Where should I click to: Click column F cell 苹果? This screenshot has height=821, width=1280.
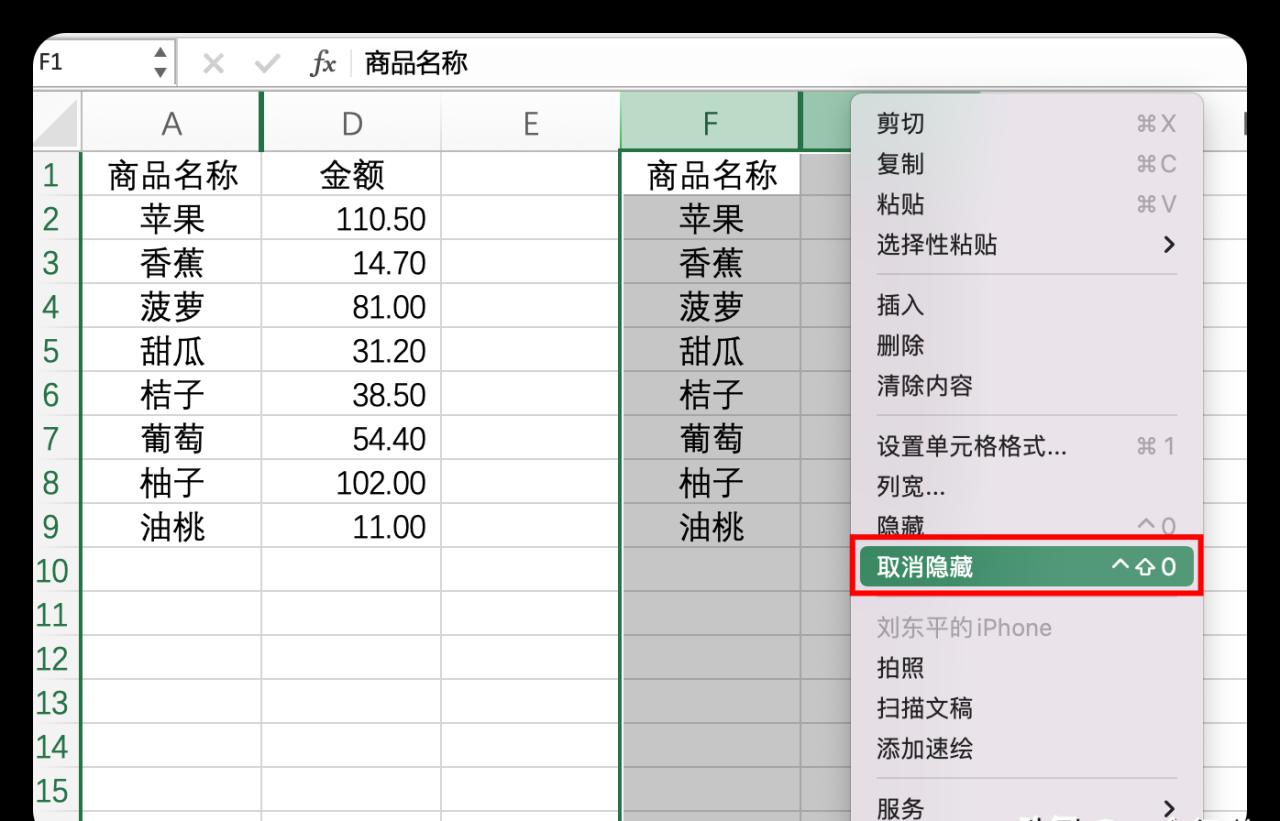coord(711,219)
